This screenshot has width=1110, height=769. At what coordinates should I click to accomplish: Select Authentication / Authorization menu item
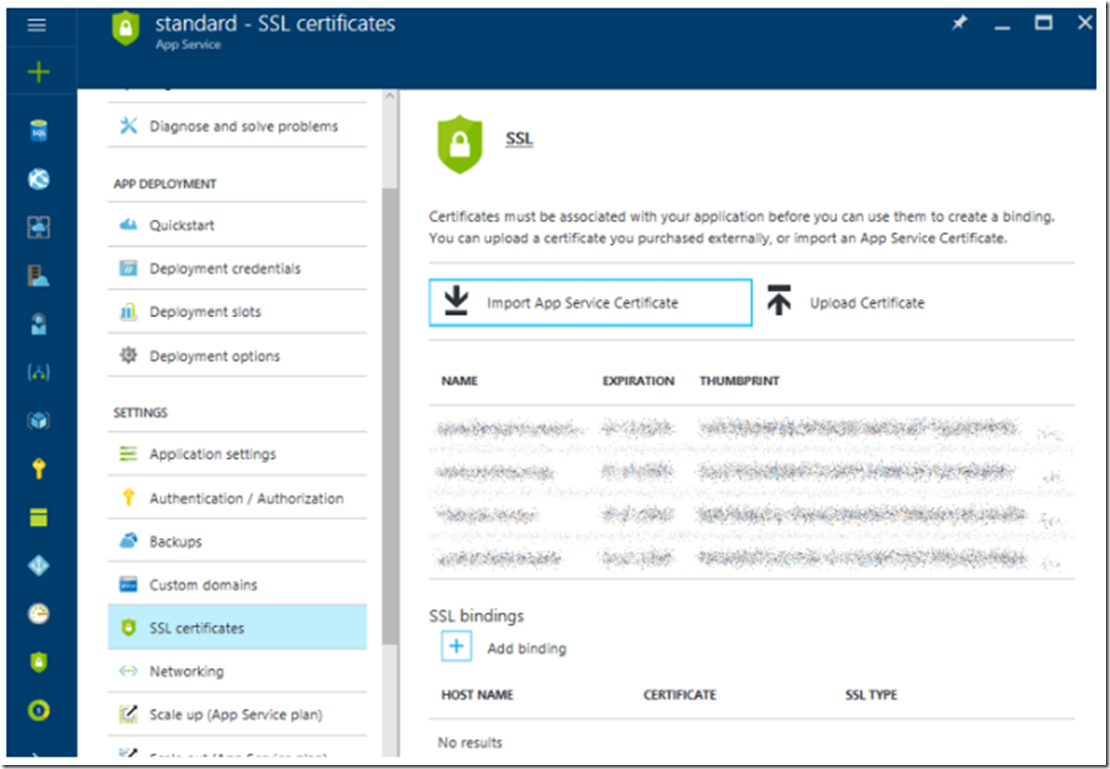click(x=246, y=498)
